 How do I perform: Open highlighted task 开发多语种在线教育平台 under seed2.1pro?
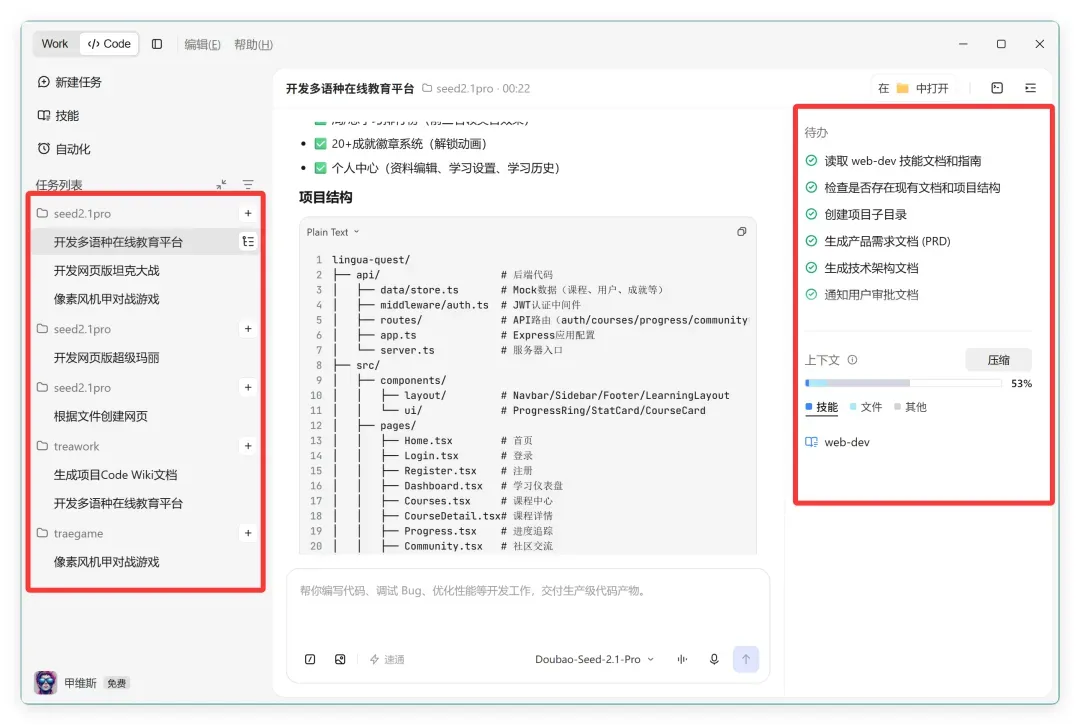tap(118, 242)
